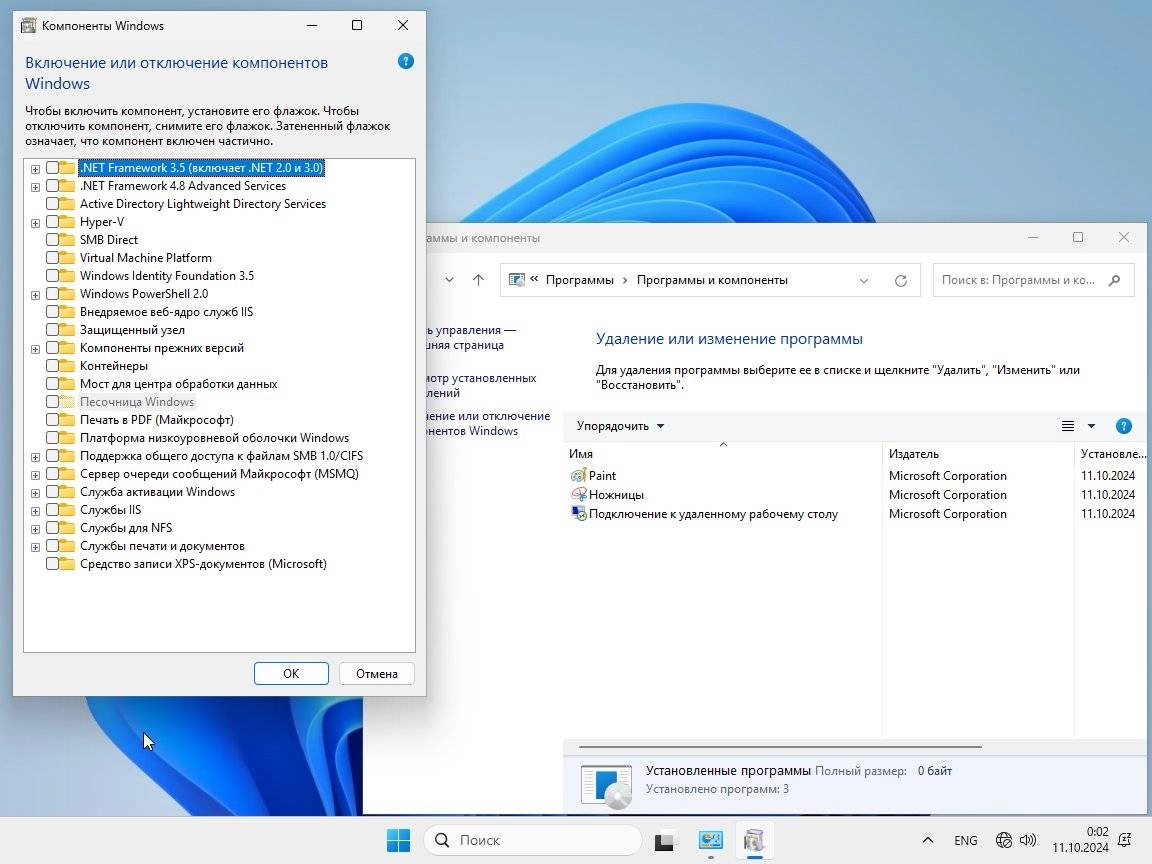Sort by the Установлено column header
The image size is (1152, 864).
1112,453
